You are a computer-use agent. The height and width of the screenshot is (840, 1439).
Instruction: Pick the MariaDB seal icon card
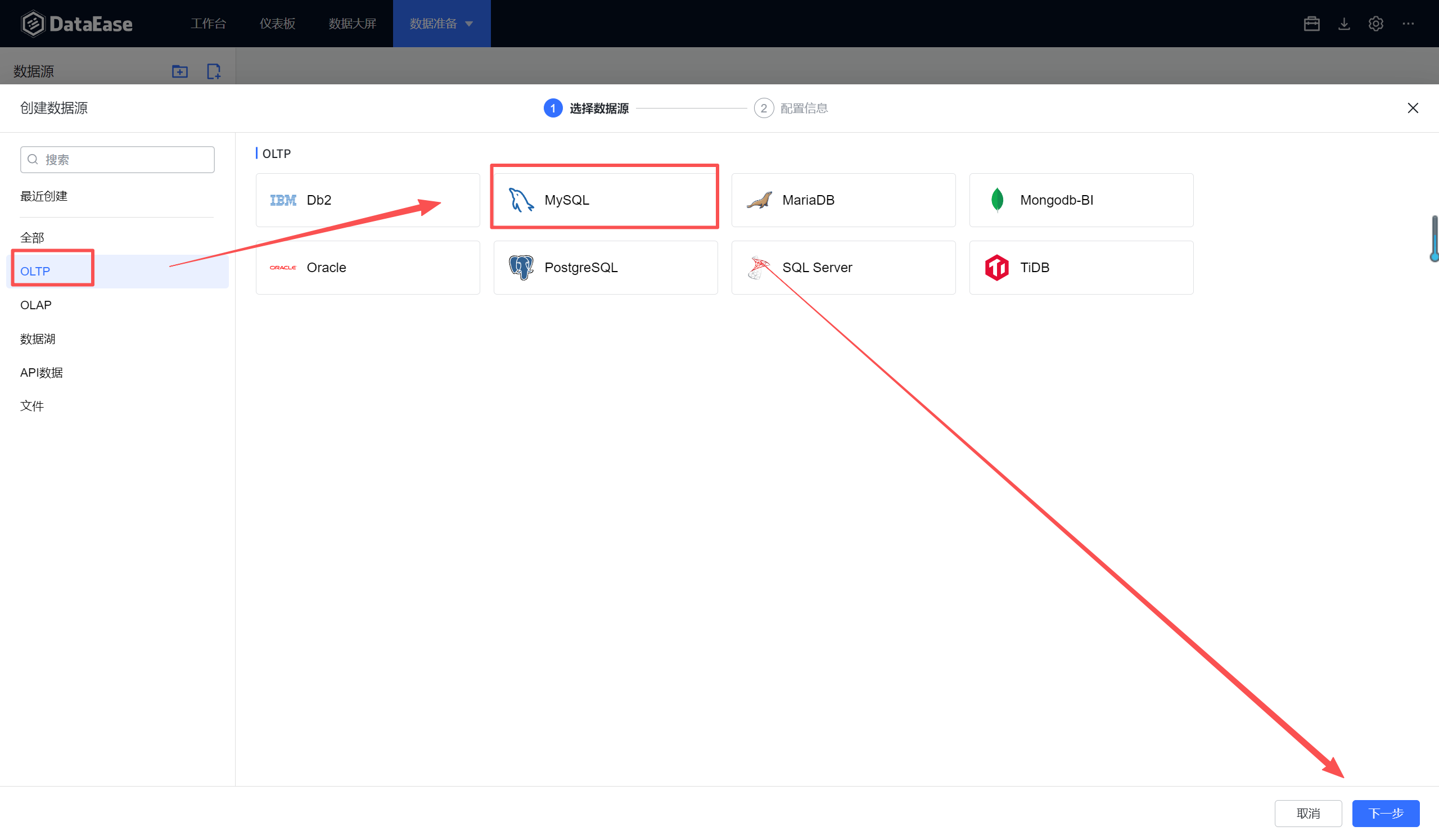(843, 200)
